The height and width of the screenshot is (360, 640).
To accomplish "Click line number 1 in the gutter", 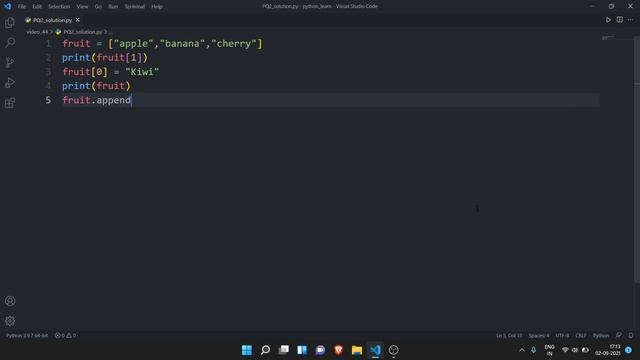I will 48,44.
